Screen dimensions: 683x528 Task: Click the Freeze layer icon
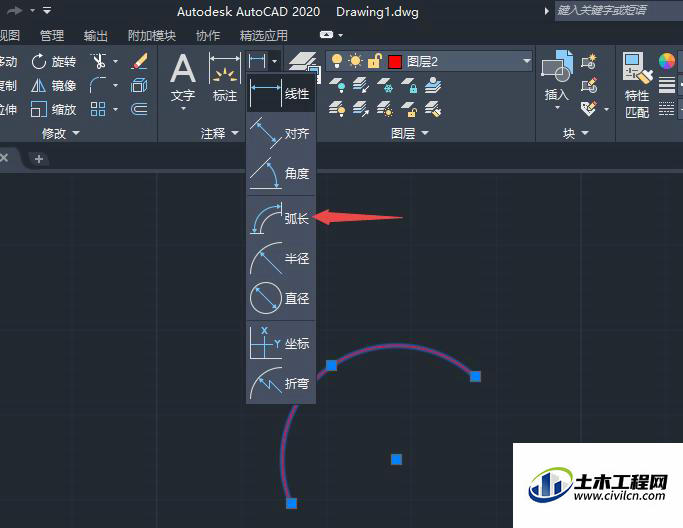coord(385,86)
